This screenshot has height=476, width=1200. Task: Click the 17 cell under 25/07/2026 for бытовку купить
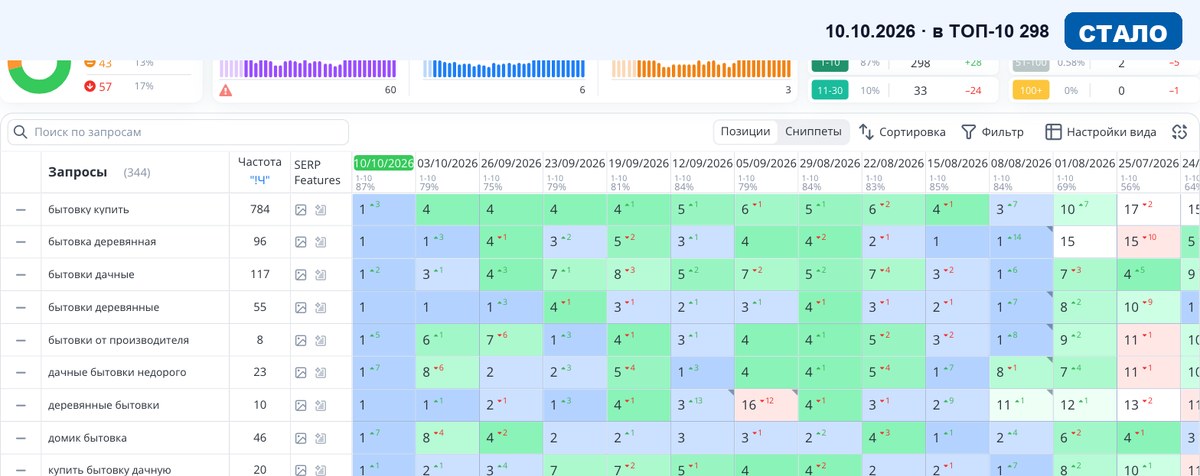[1149, 210]
